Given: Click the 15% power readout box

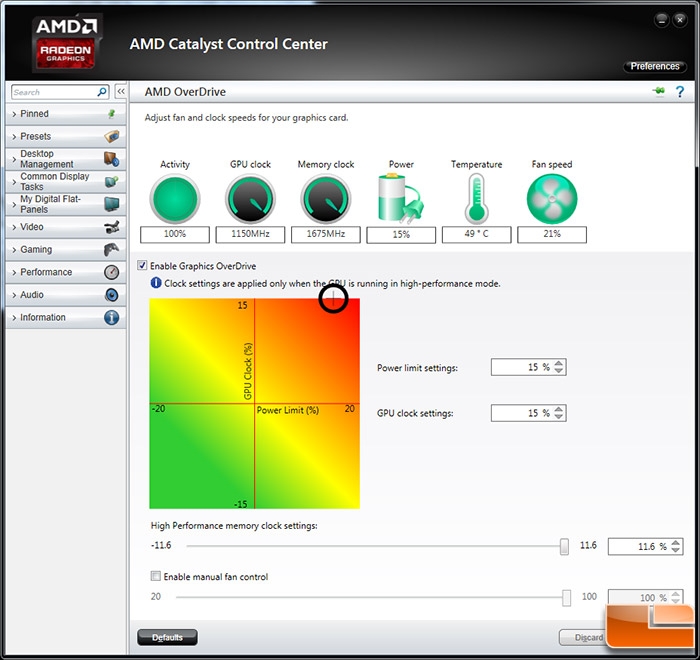Looking at the screenshot, I should coord(401,235).
